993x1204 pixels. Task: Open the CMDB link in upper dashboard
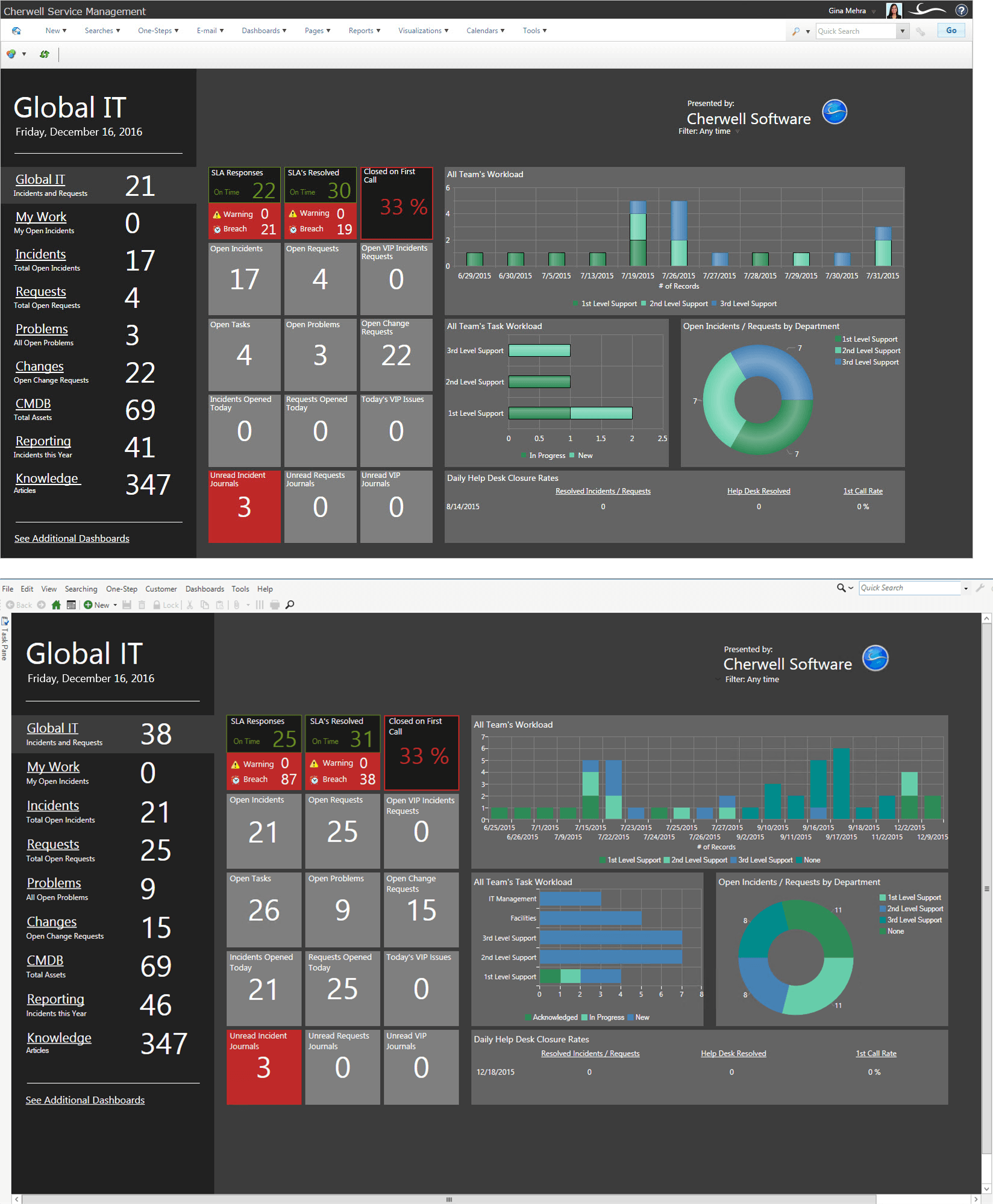click(33, 404)
